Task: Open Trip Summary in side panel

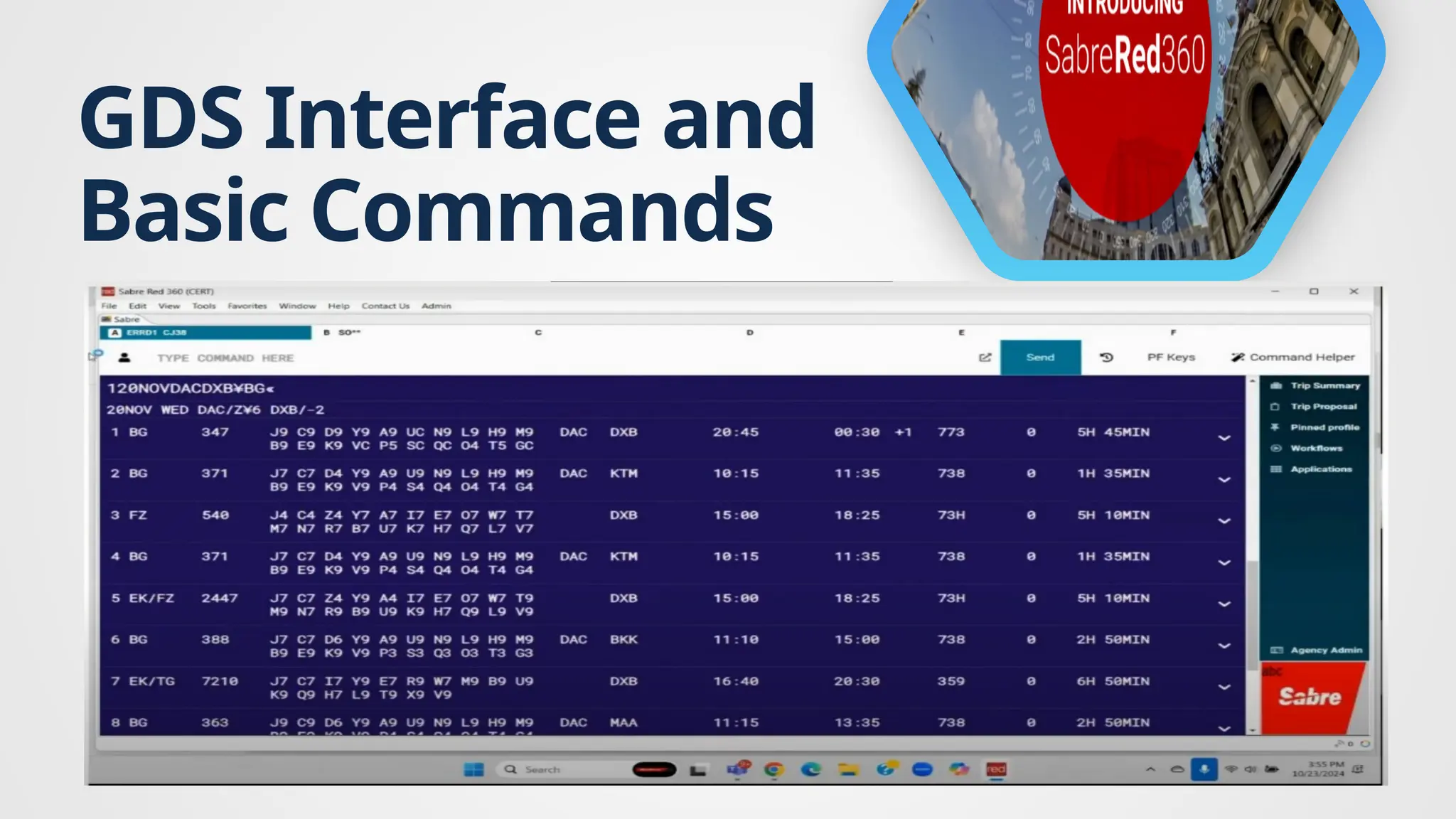Action: (1324, 385)
